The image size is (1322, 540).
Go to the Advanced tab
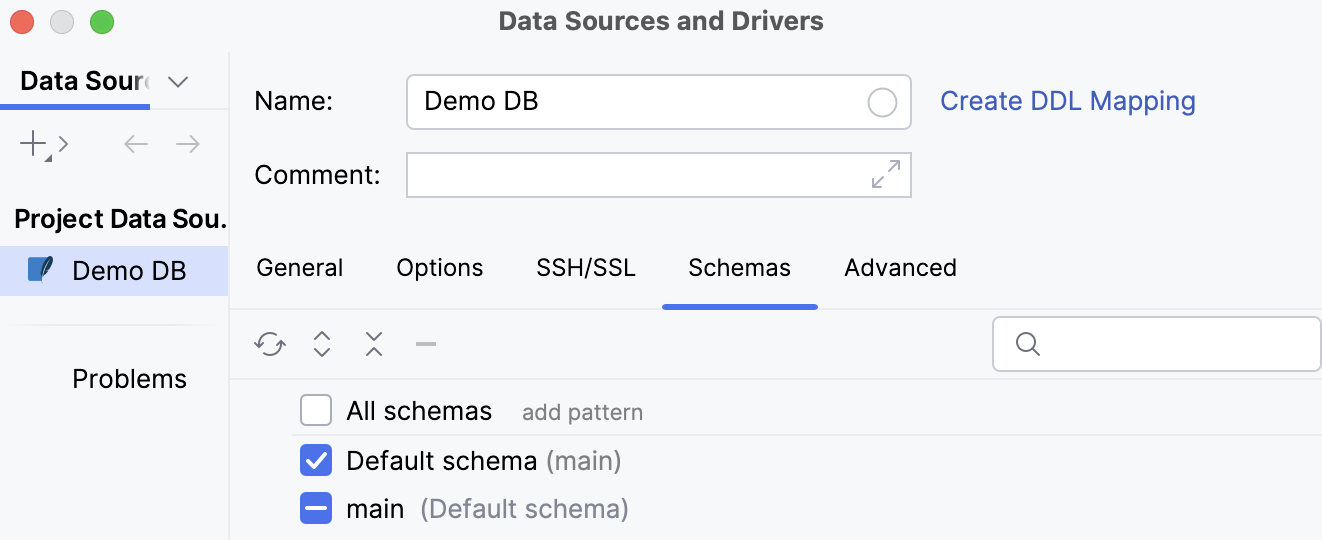point(900,268)
